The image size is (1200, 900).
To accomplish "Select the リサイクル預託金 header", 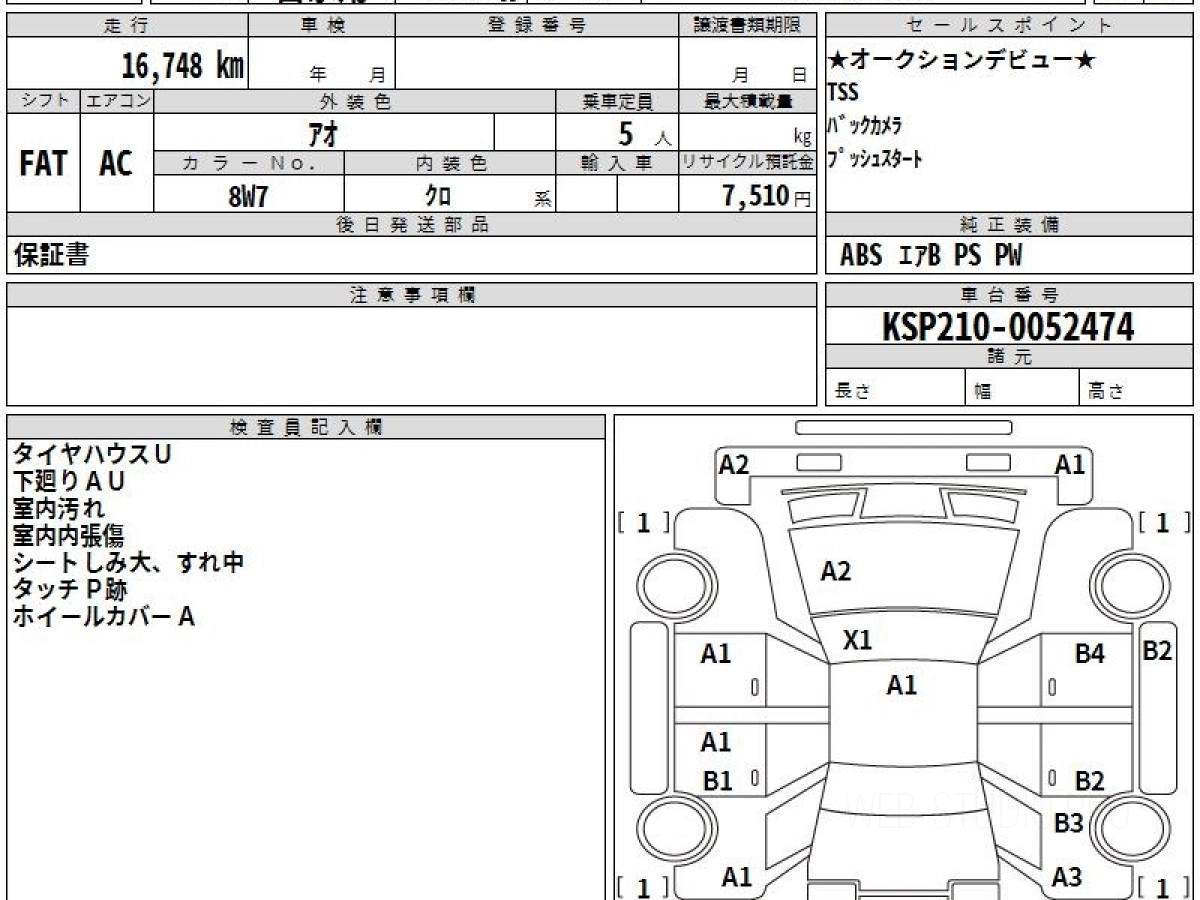I will tap(747, 163).
